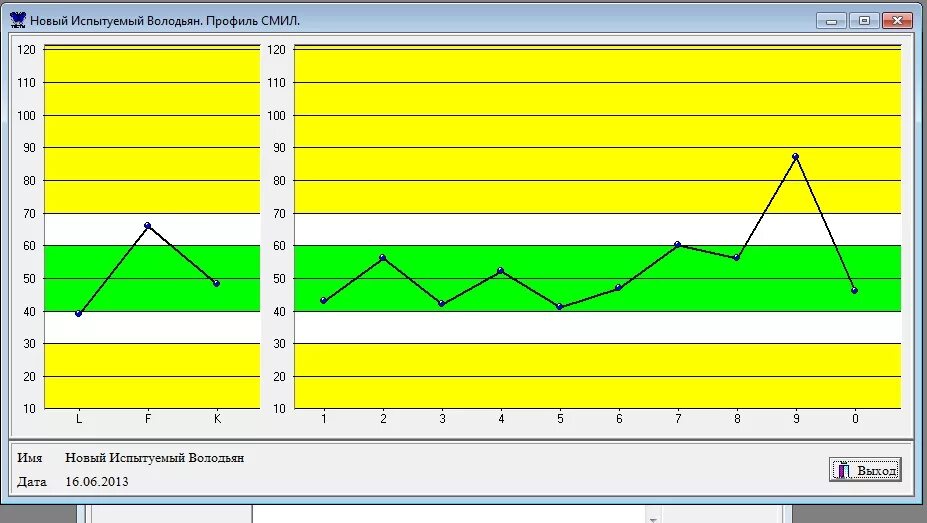
Task: Click the data point of scale 8
Action: pyautogui.click(x=737, y=258)
